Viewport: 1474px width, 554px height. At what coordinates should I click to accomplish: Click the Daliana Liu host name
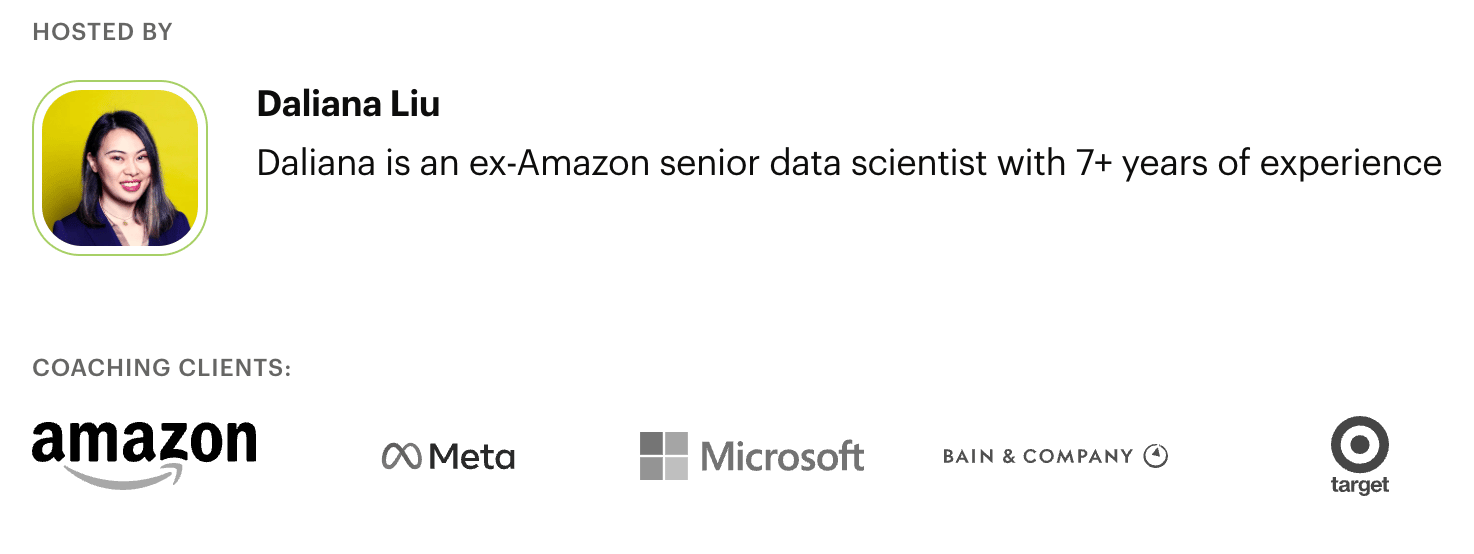(348, 104)
